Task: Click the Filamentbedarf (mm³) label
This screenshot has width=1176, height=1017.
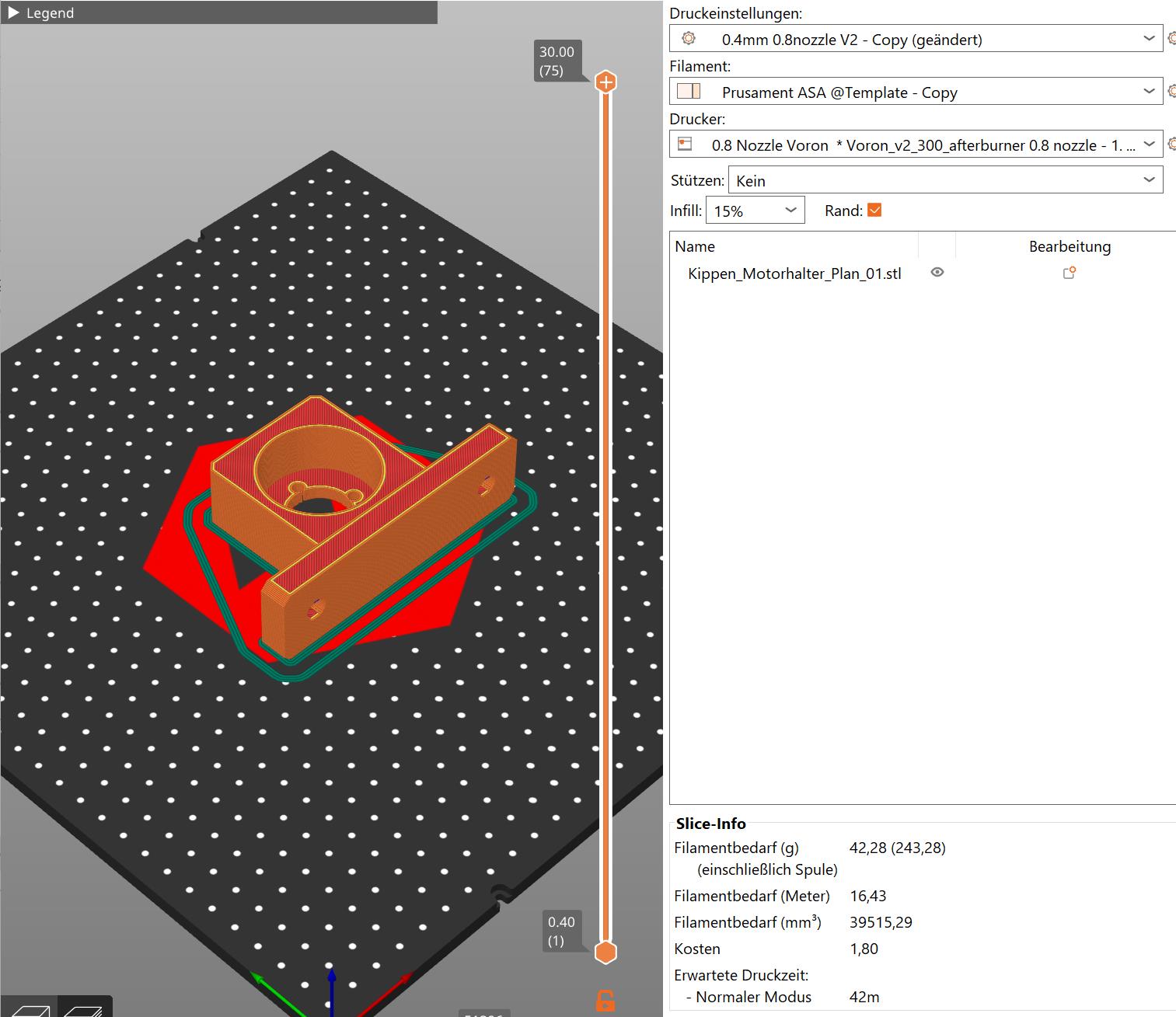Action: click(748, 922)
